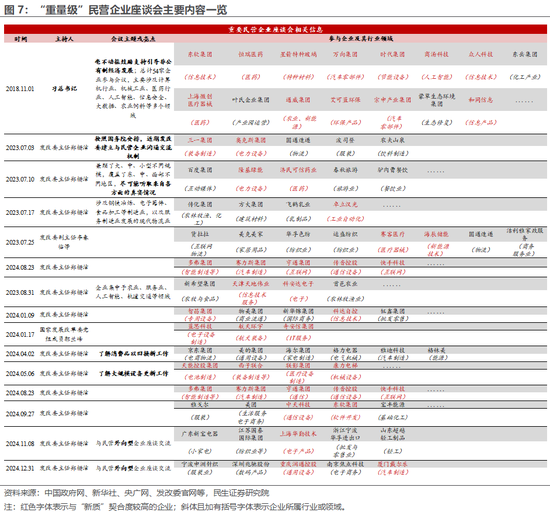
Task: Click the 2024.12.31 date cell
Action: click(x=20, y=468)
